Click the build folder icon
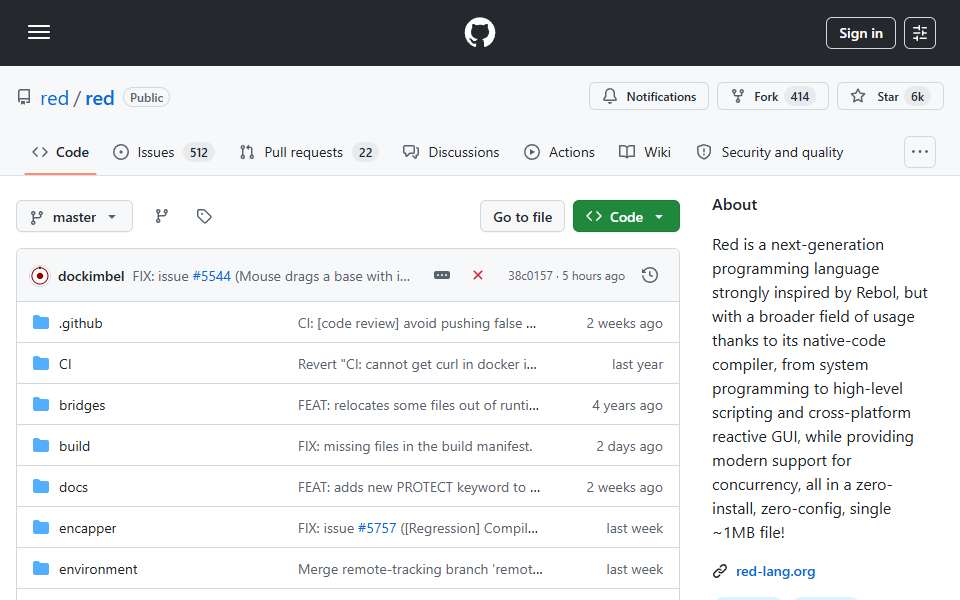960x600 pixels. [41, 446]
